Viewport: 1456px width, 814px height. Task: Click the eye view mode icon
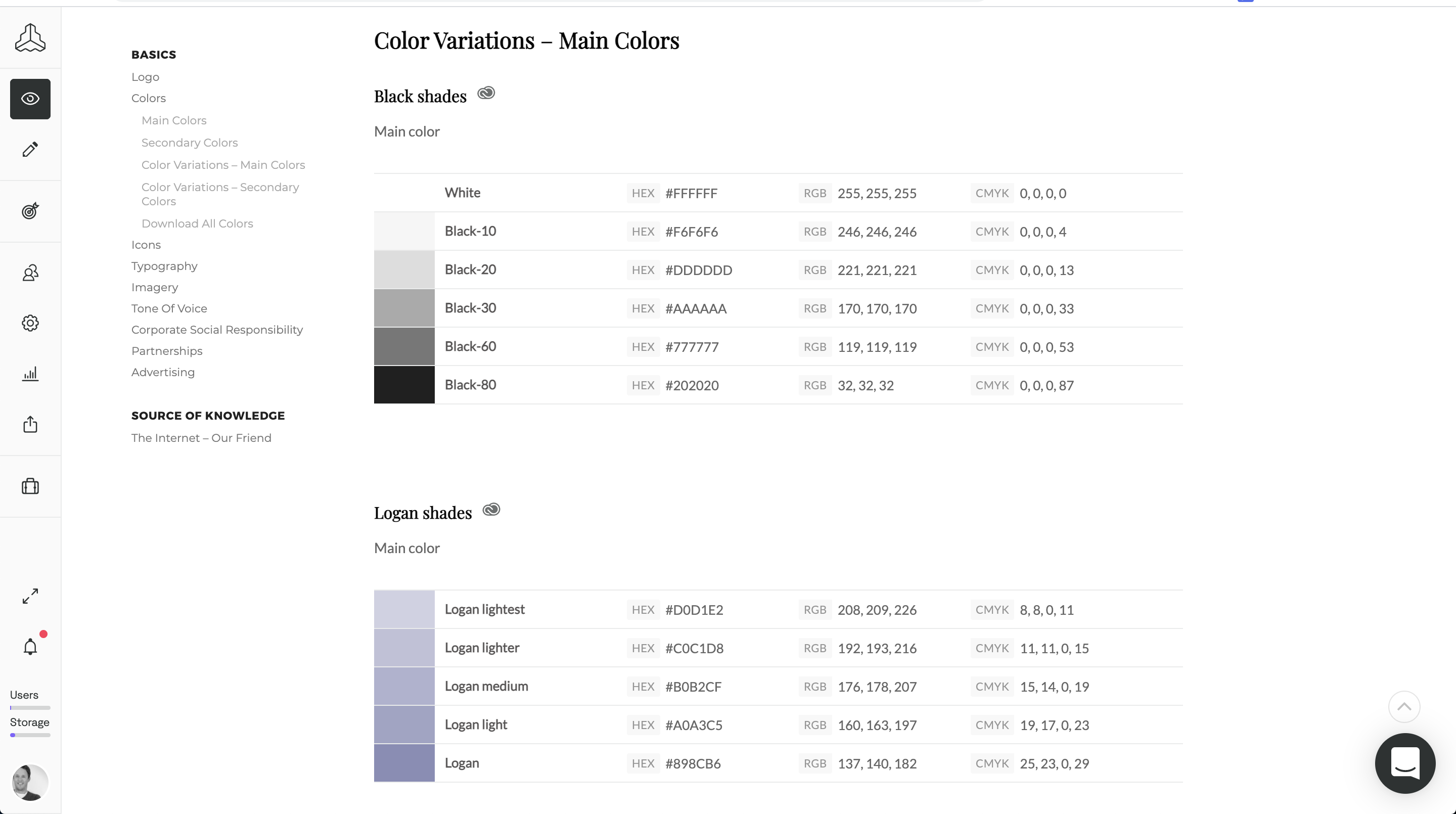coord(30,99)
